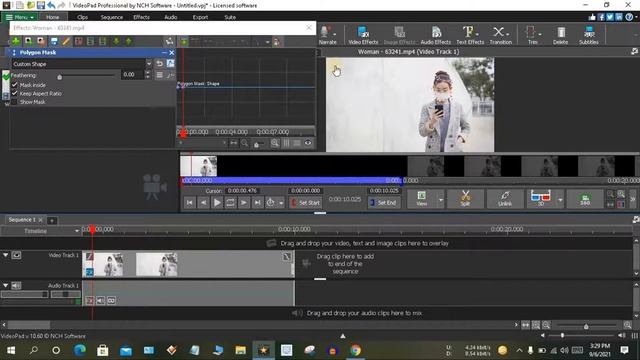Viewport: 640px width, 360px height.
Task: Adjust the volume slider at bottom right
Action: tap(562, 336)
